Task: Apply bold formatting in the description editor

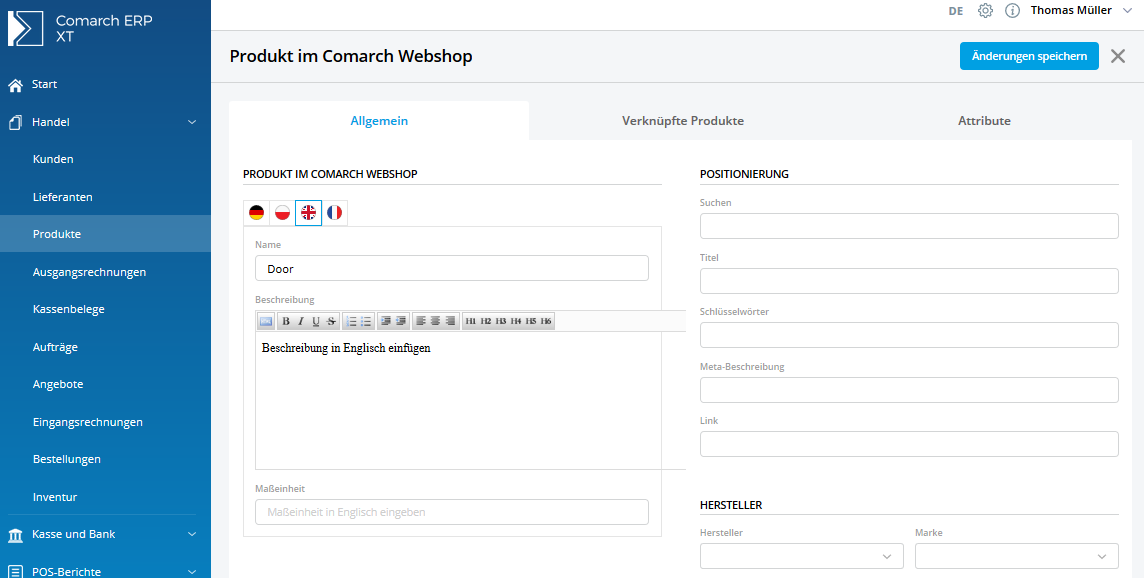Action: pyautogui.click(x=286, y=321)
